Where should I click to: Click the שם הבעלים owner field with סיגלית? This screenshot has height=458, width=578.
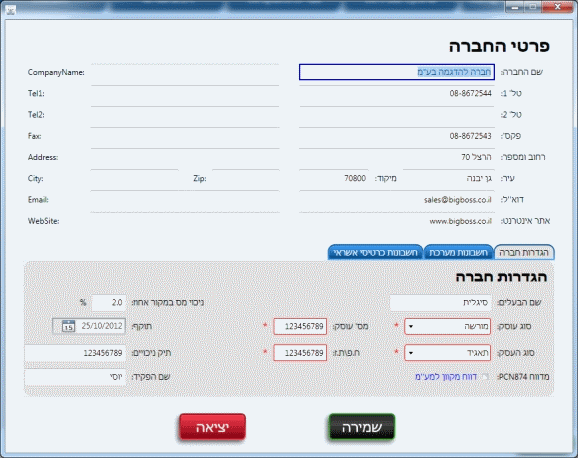441,303
